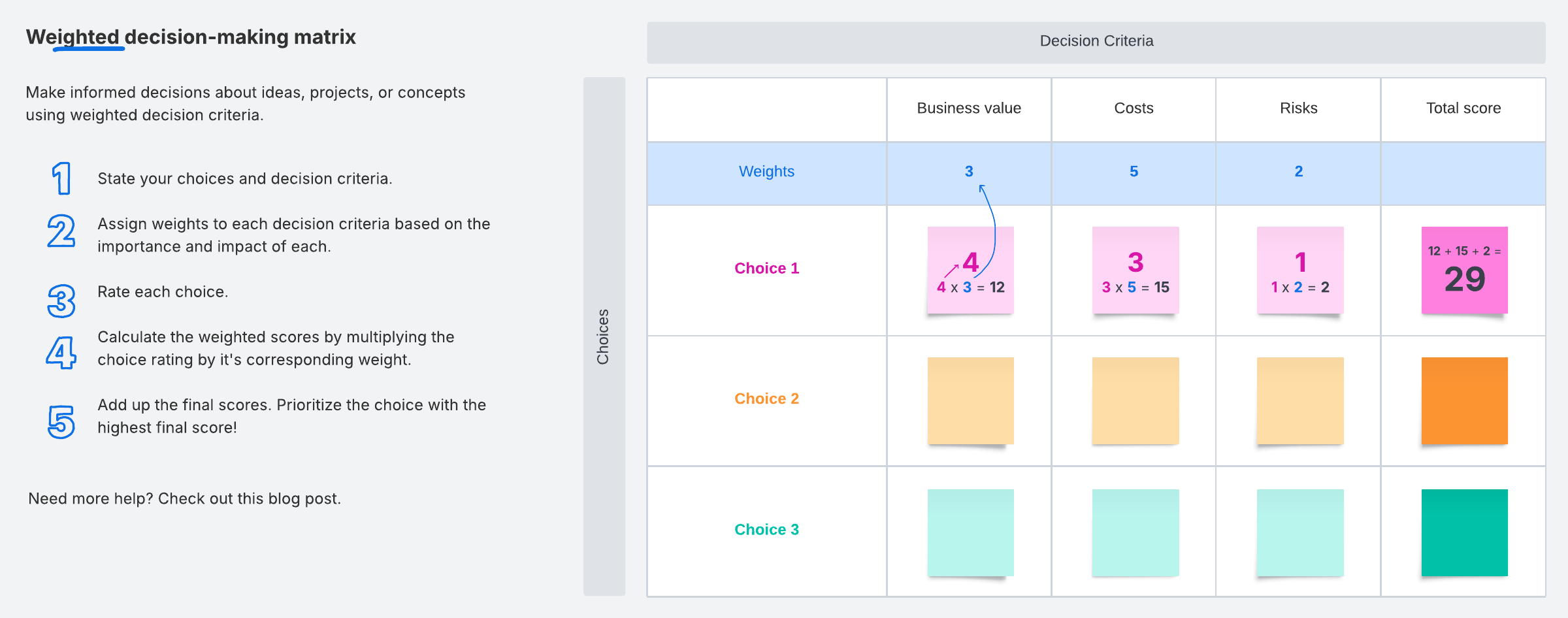This screenshot has height=618, width=1568.
Task: Select the outlined step number 4 icon
Action: [x=61, y=352]
